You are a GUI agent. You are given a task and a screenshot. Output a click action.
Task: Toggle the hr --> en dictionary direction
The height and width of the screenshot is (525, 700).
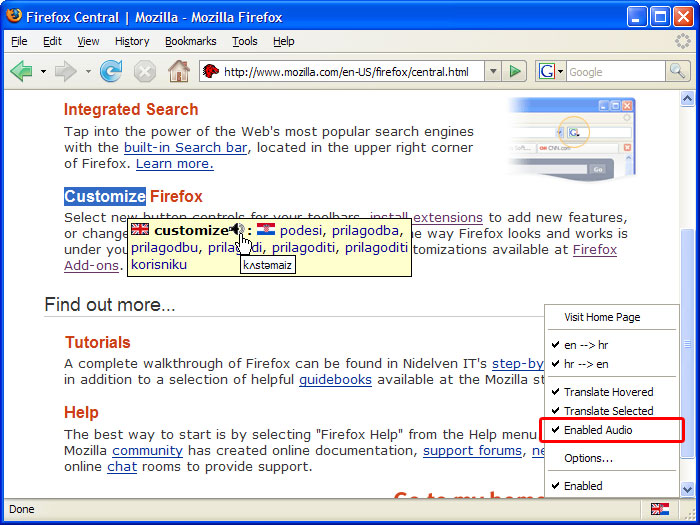click(612, 364)
